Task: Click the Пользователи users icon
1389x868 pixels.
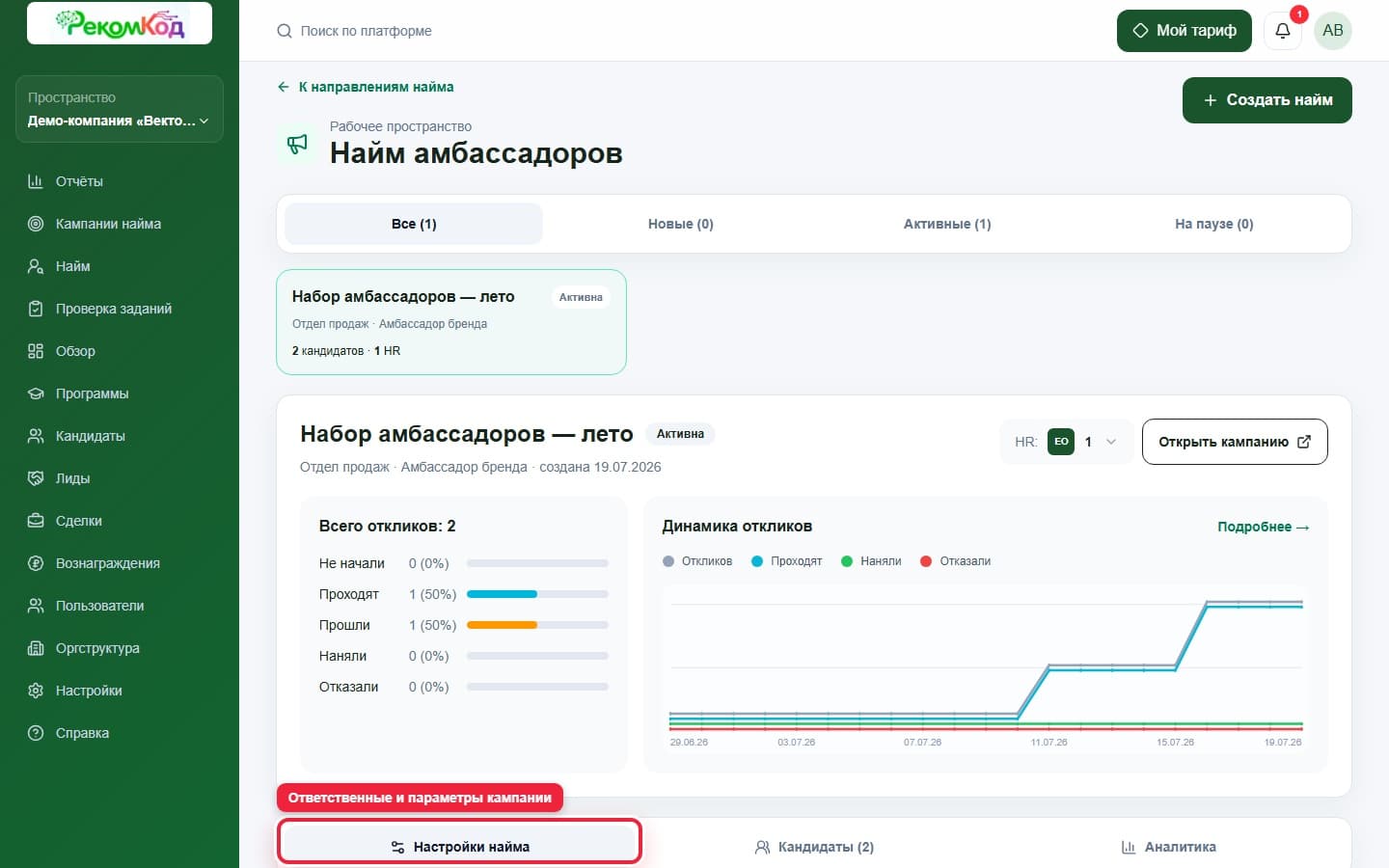Action: coord(36,606)
